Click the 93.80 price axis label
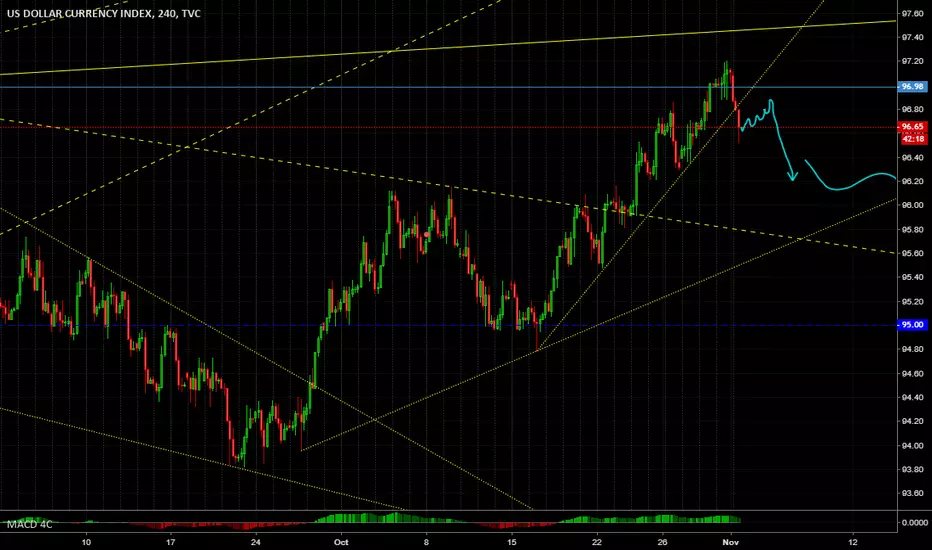 pos(912,469)
